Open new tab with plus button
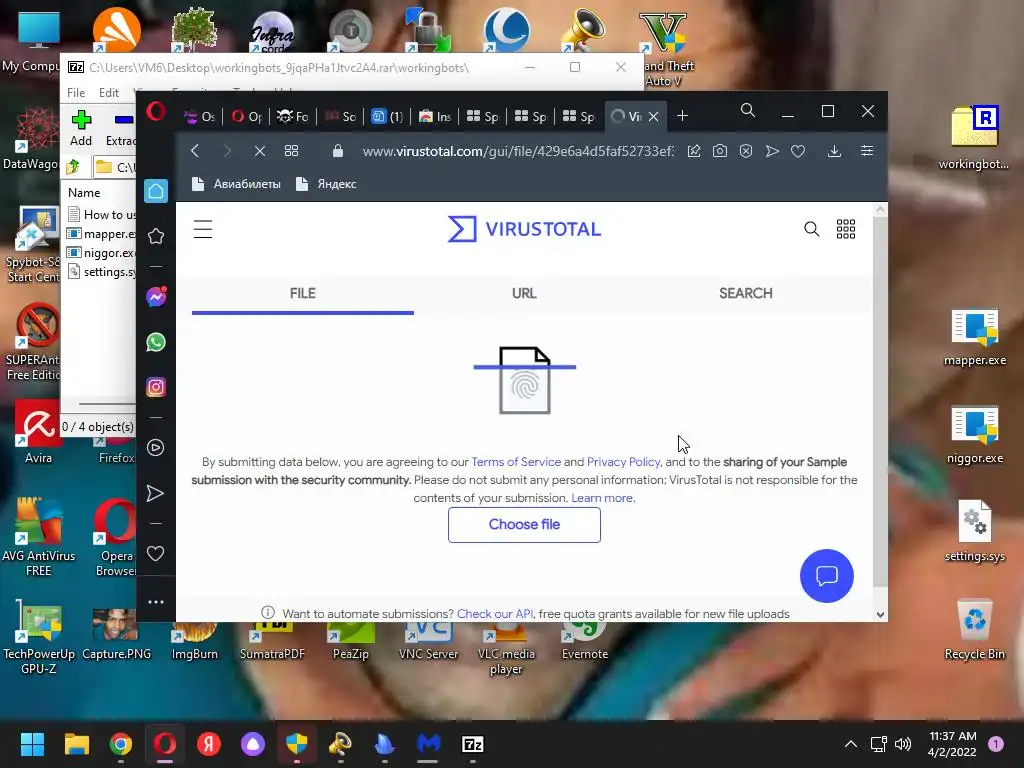1024x768 pixels. (x=682, y=116)
